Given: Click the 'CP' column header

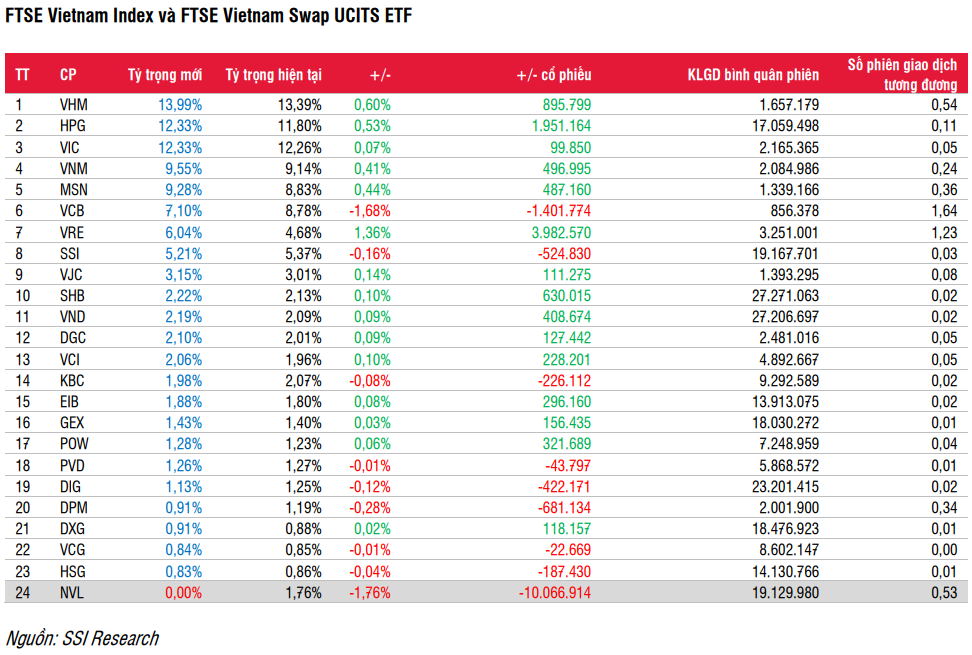Looking at the screenshot, I should pyautogui.click(x=68, y=75).
